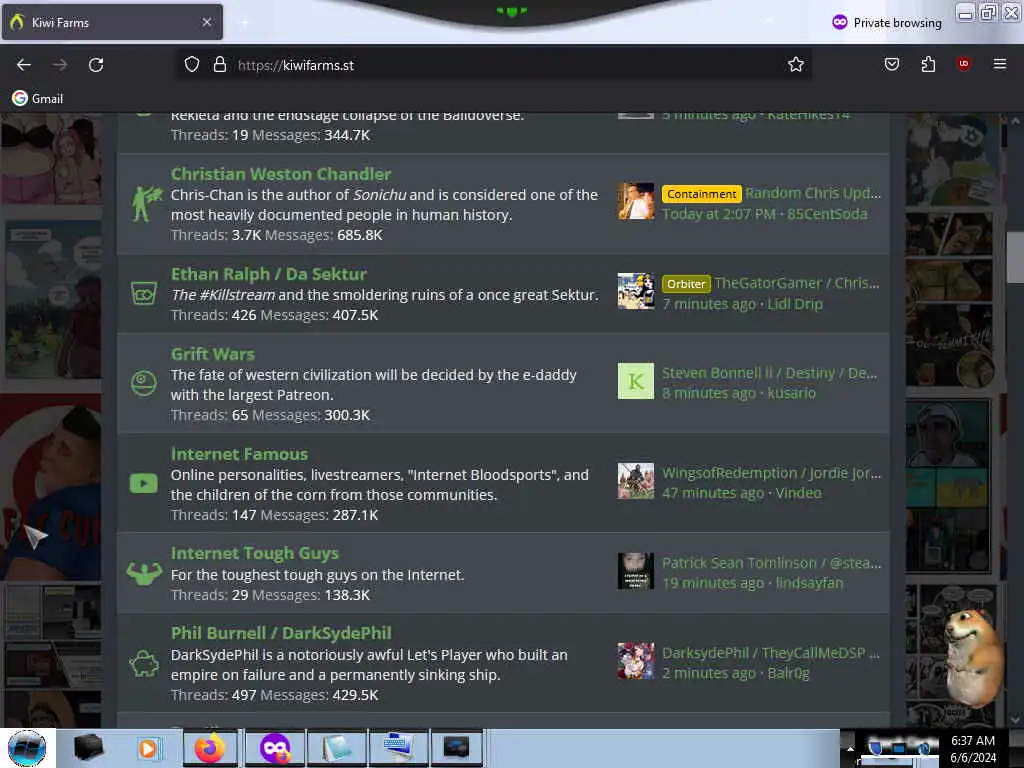Click avatar next to TheGatorGamer thread
Viewport: 1024px width, 768px height.
pyautogui.click(x=635, y=291)
